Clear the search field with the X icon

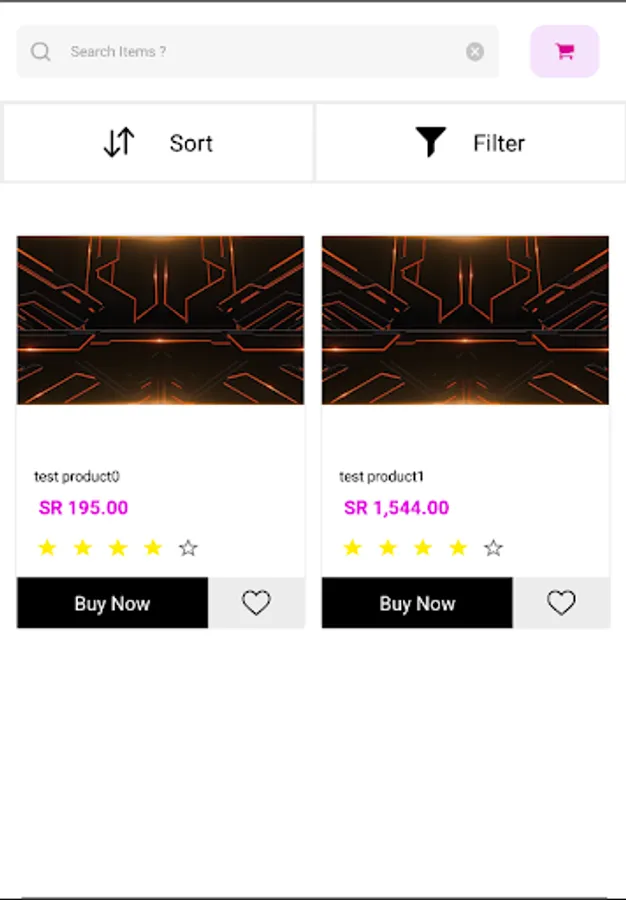point(475,52)
